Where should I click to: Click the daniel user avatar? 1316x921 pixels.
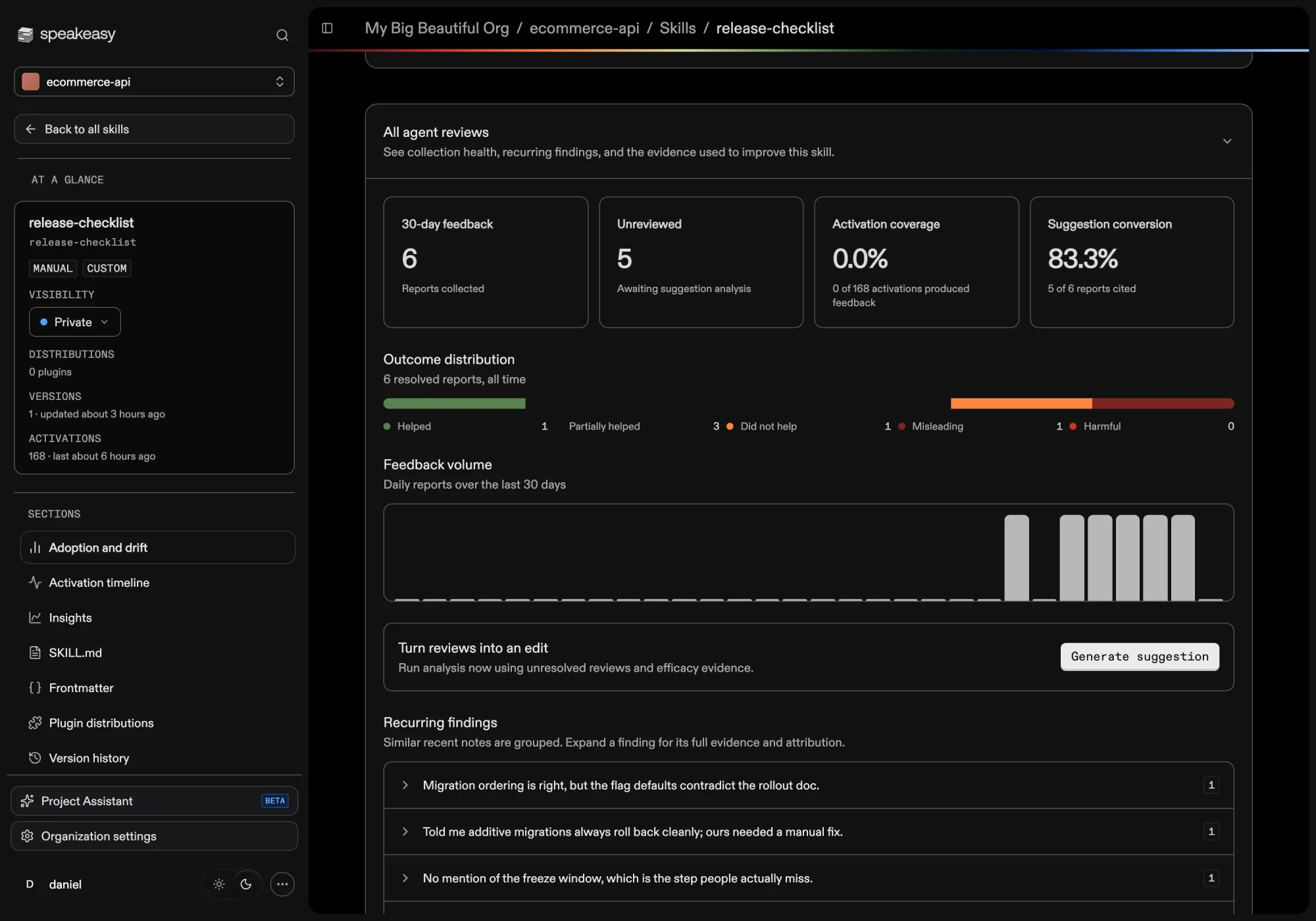[x=30, y=884]
